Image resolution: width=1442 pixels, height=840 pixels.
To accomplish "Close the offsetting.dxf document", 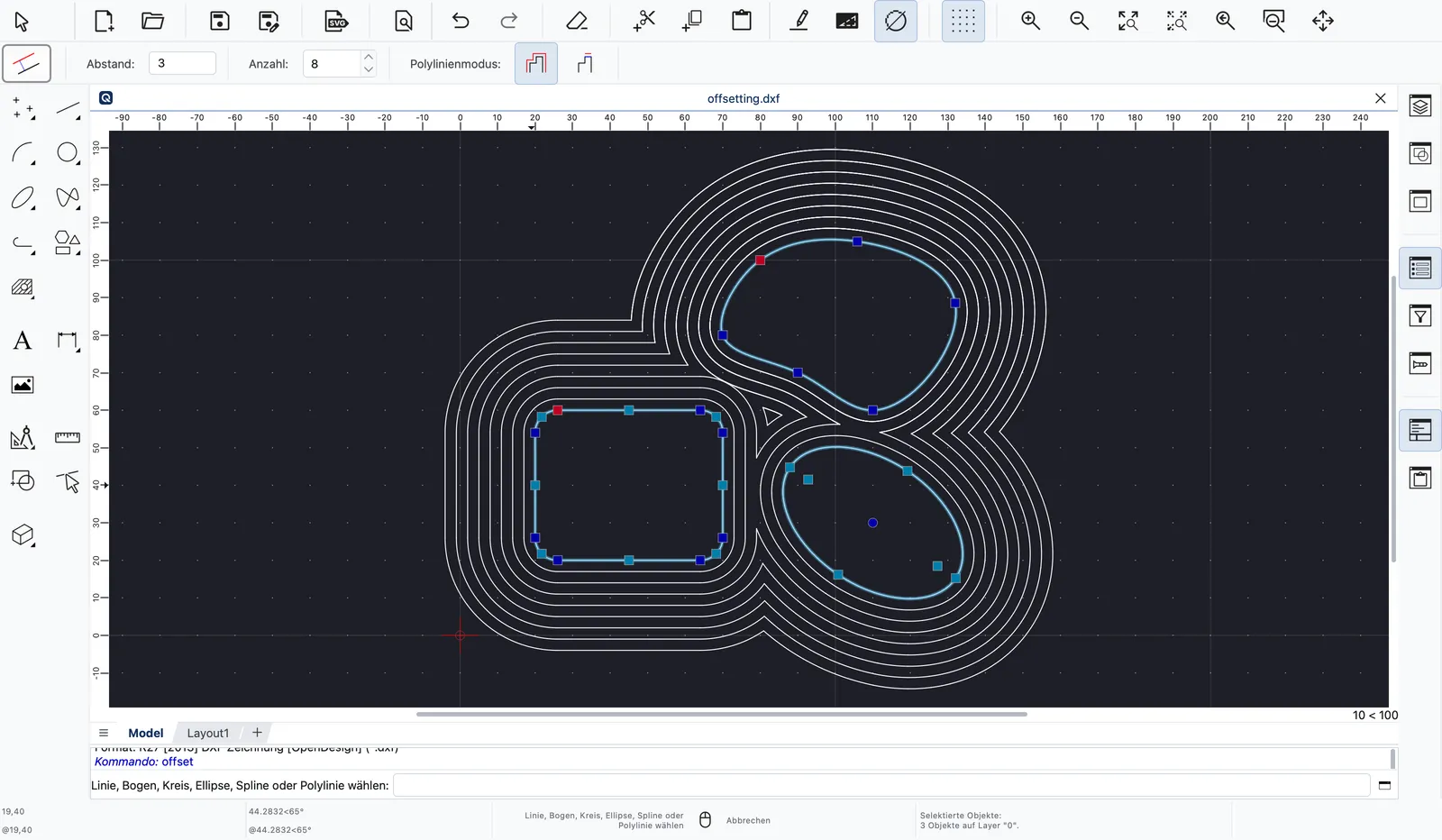I will coord(1381,98).
